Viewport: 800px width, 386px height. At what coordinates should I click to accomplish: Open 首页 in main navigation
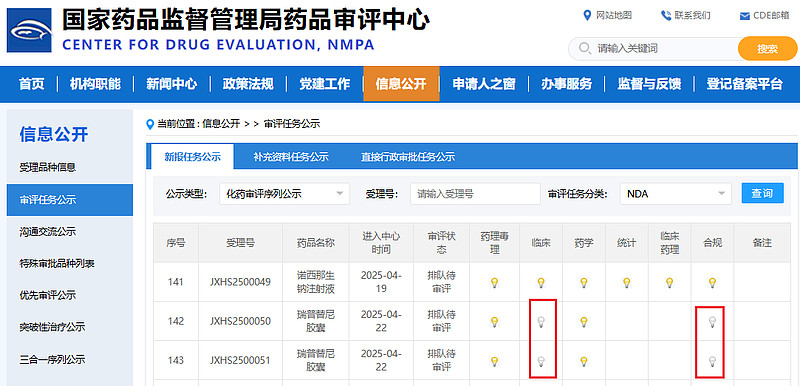pos(32,84)
